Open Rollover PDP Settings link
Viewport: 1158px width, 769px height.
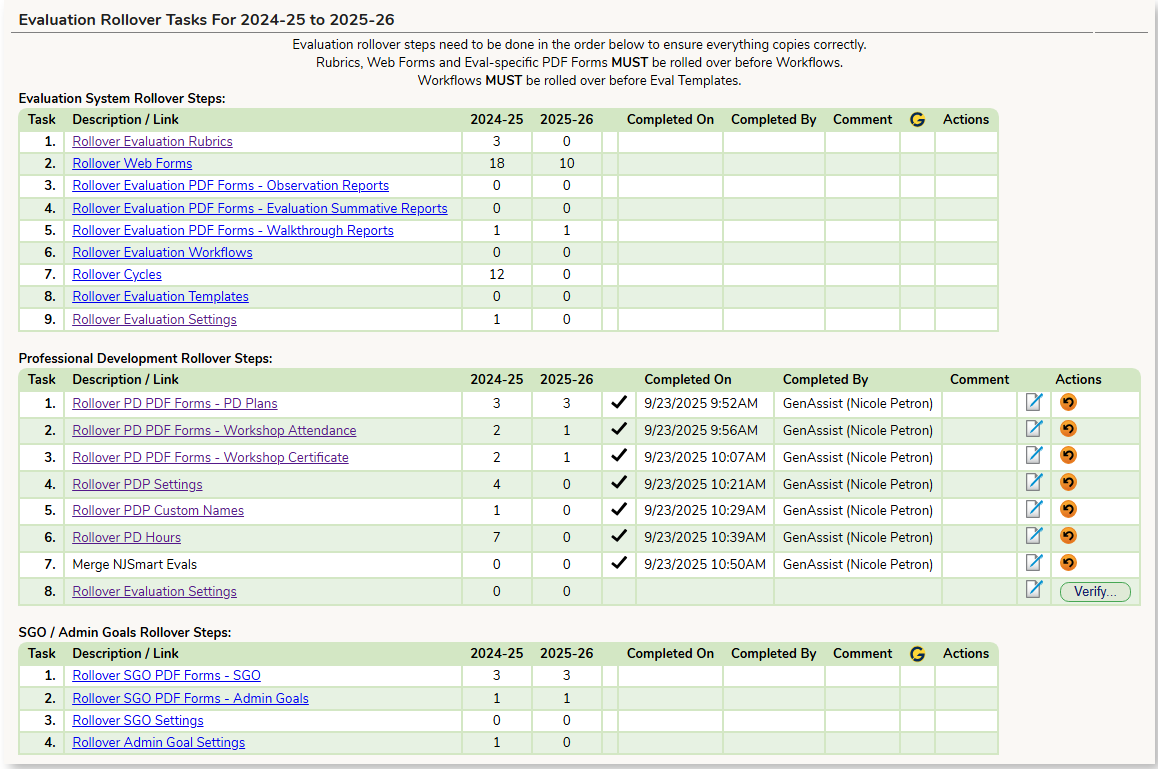(x=137, y=484)
